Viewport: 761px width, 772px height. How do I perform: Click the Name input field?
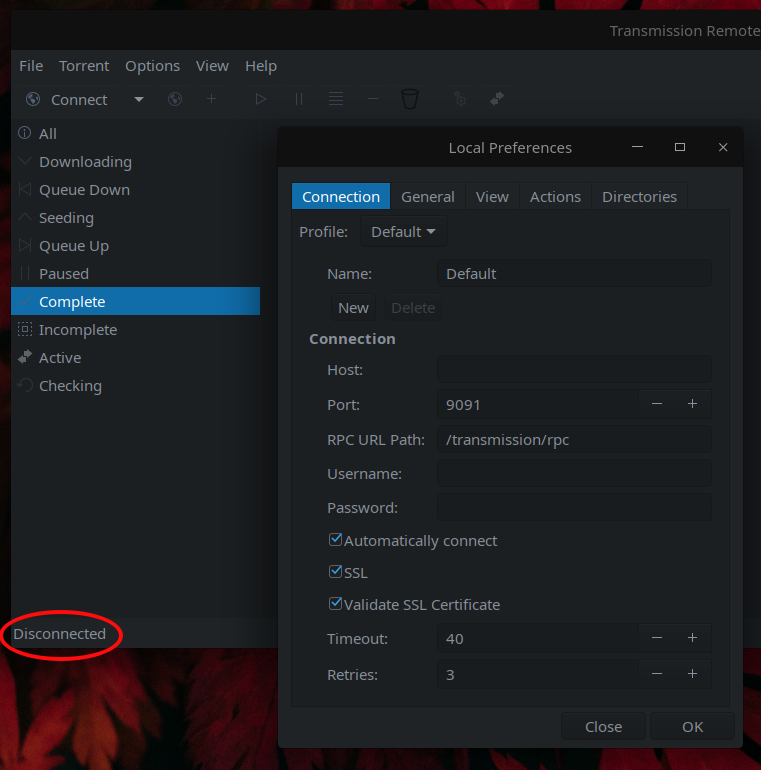[574, 273]
